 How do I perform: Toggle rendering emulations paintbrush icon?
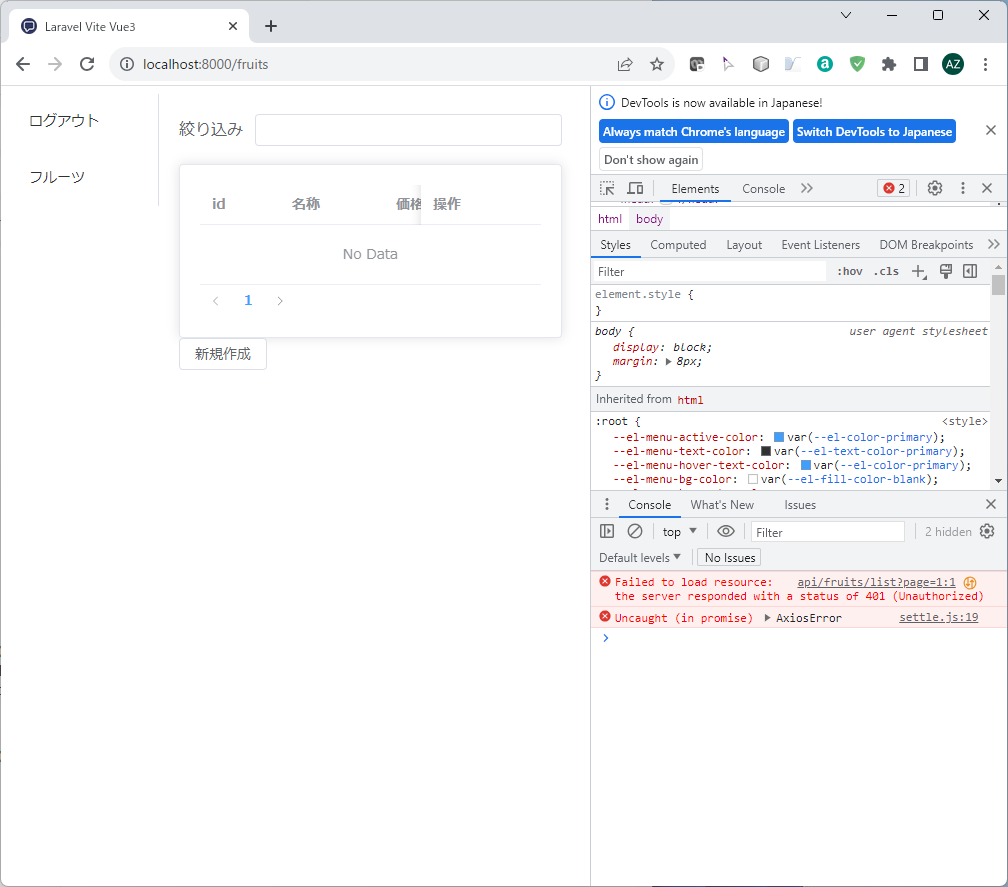pos(946,271)
